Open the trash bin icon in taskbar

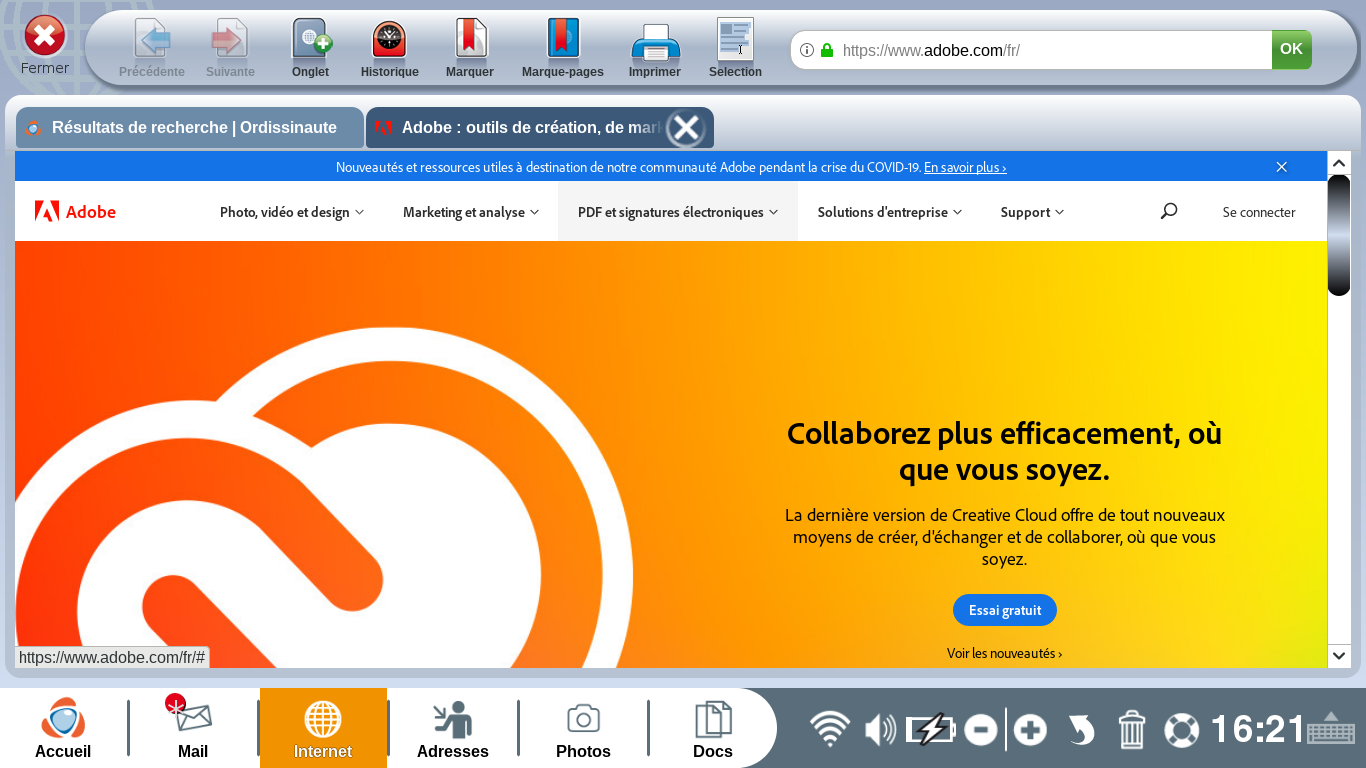pyautogui.click(x=1131, y=729)
